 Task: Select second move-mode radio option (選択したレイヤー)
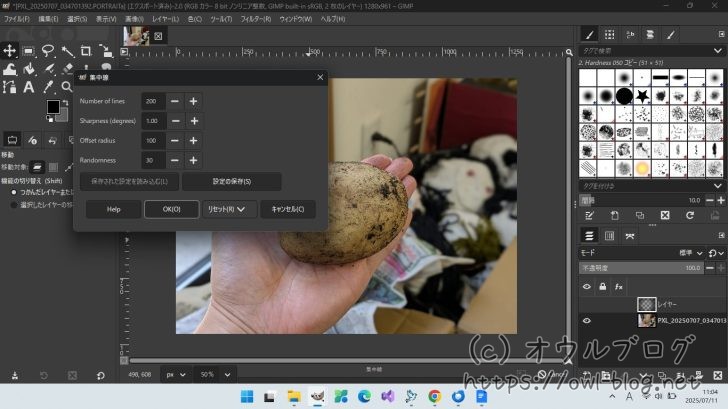[13, 204]
